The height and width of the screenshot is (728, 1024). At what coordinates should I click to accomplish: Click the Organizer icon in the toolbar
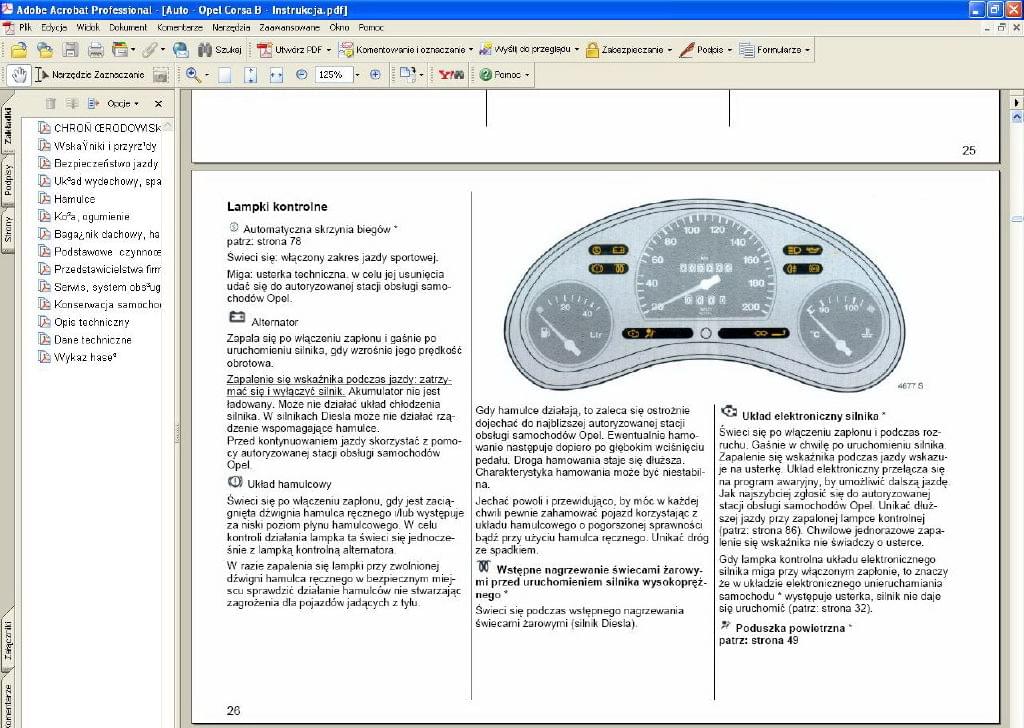point(120,50)
